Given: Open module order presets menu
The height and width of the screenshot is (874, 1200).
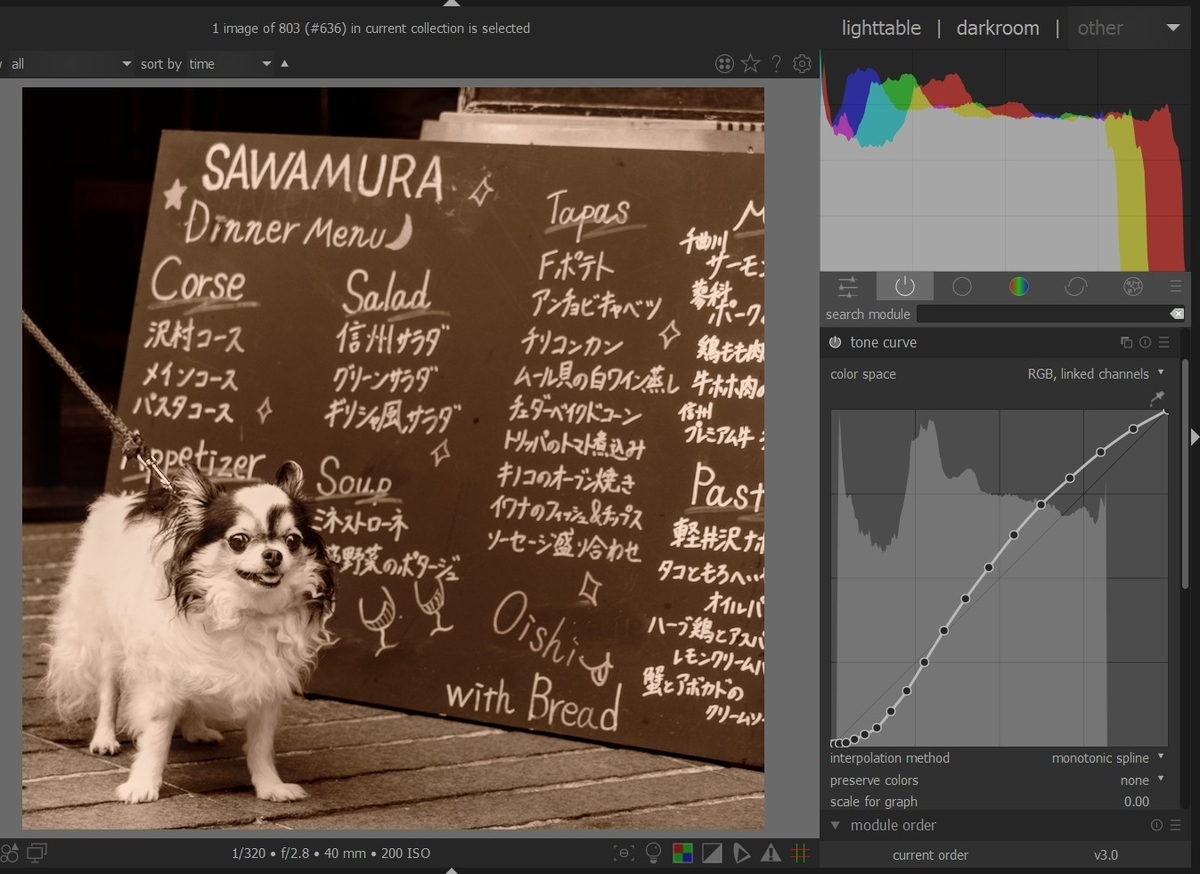Looking at the screenshot, I should coord(1177,826).
